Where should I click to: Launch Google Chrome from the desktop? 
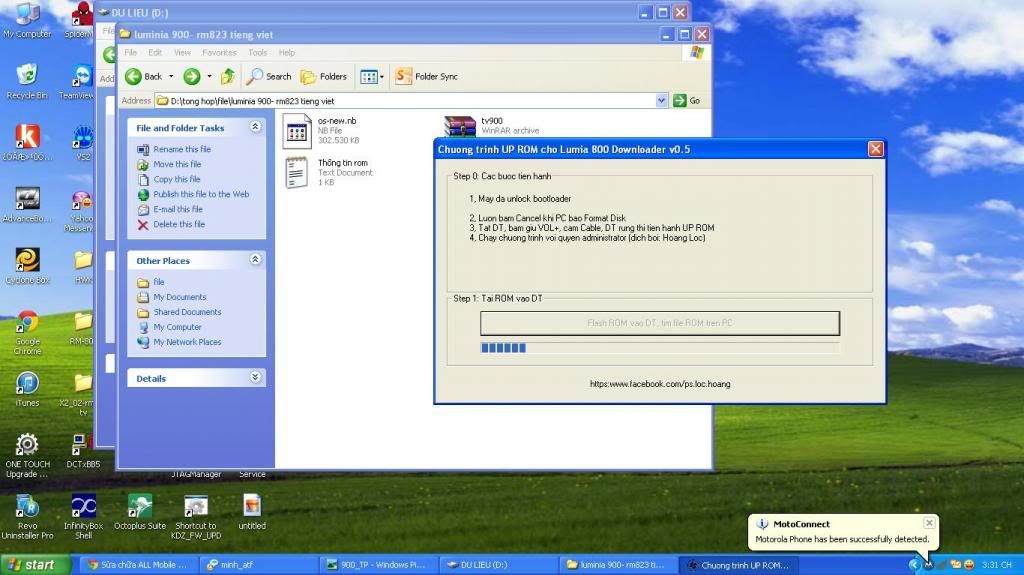coord(27,333)
